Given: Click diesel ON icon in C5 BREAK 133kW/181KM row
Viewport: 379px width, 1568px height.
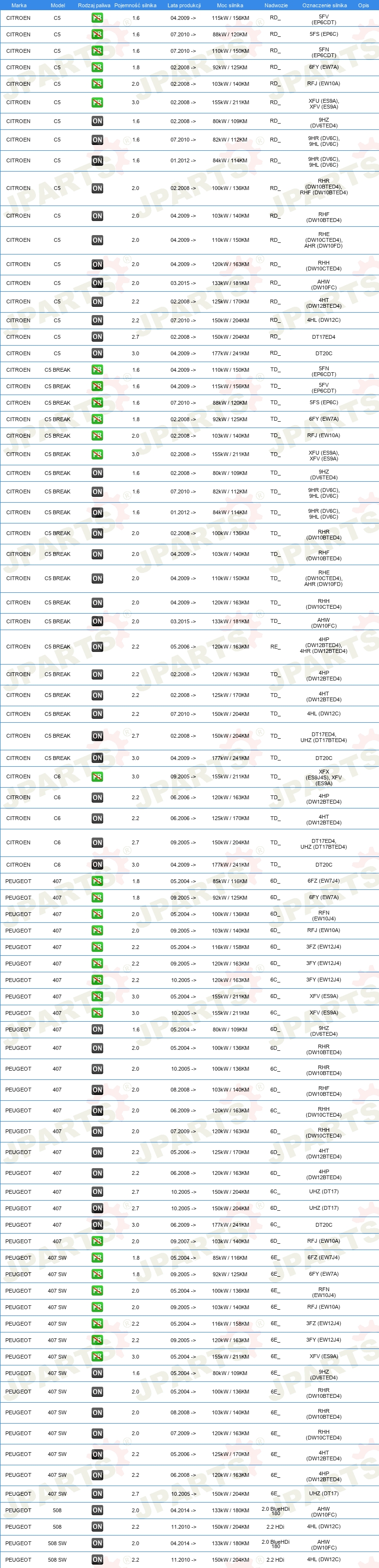Looking at the screenshot, I should click(97, 621).
